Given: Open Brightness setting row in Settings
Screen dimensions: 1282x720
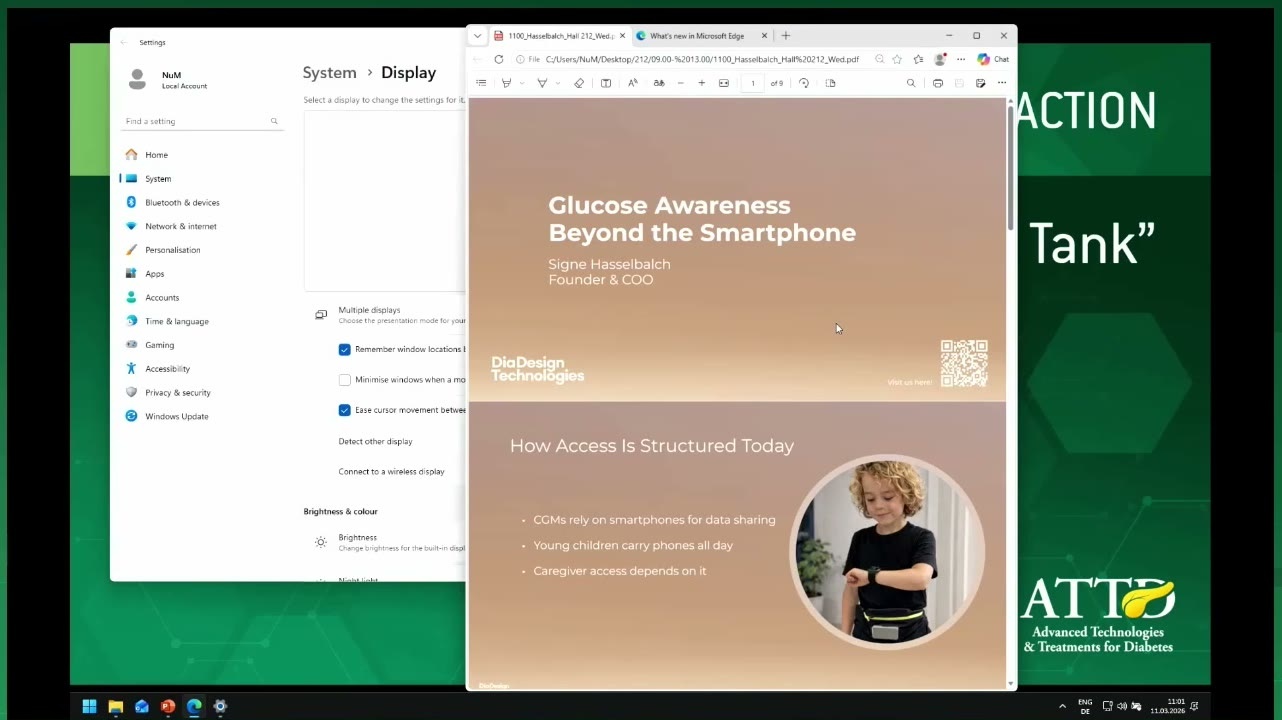Looking at the screenshot, I should tap(385, 542).
